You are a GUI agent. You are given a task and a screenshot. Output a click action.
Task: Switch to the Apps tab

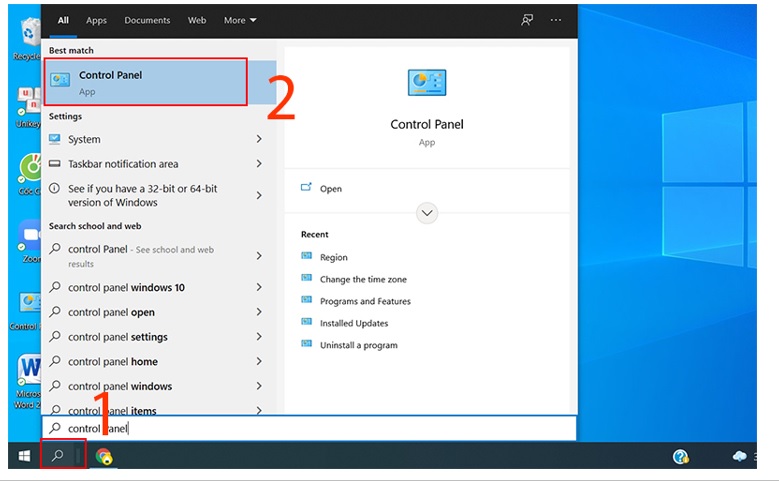point(96,20)
